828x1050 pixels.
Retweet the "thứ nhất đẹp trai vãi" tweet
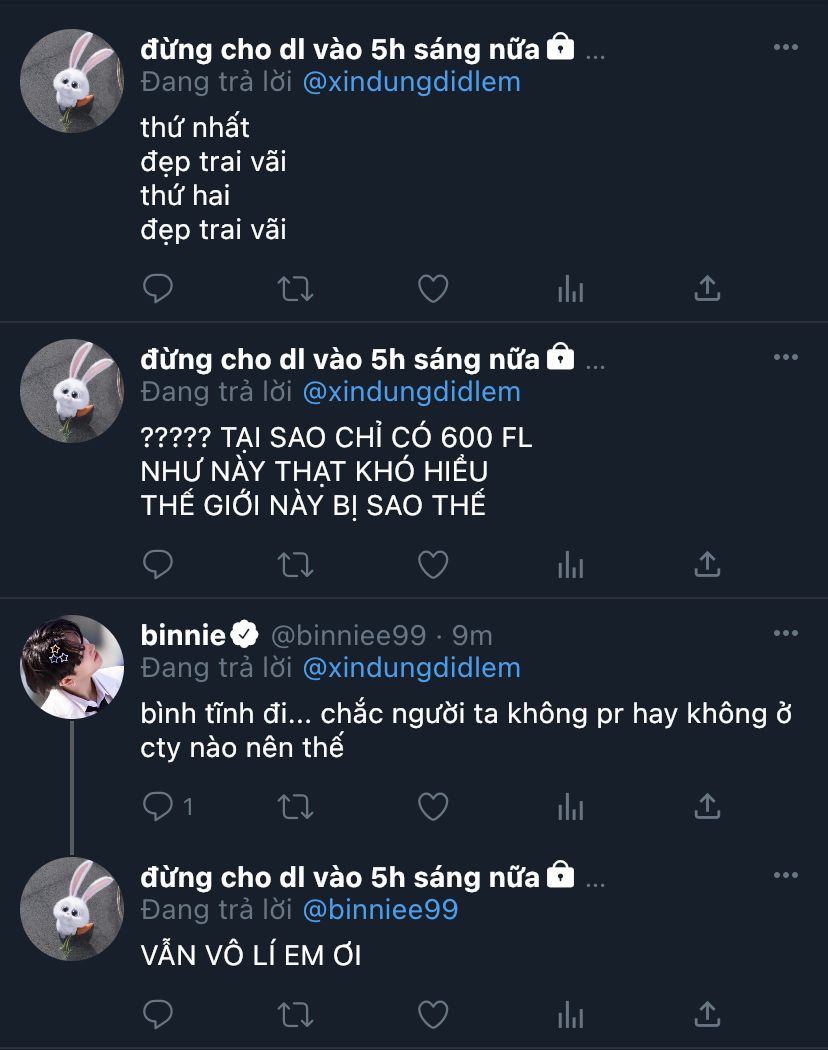tap(295, 289)
